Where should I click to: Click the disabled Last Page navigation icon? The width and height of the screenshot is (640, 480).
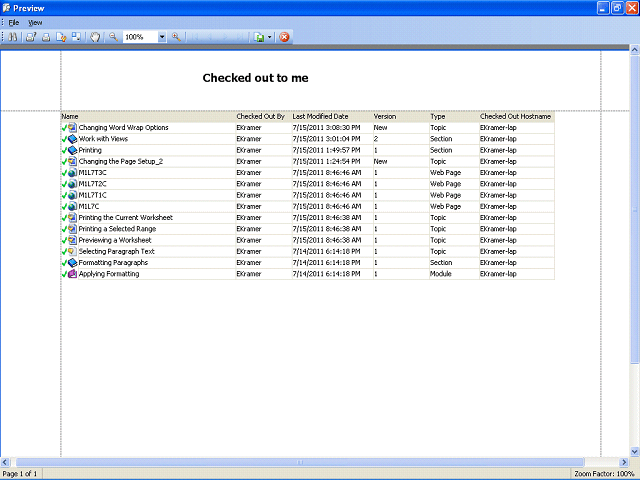point(241,37)
